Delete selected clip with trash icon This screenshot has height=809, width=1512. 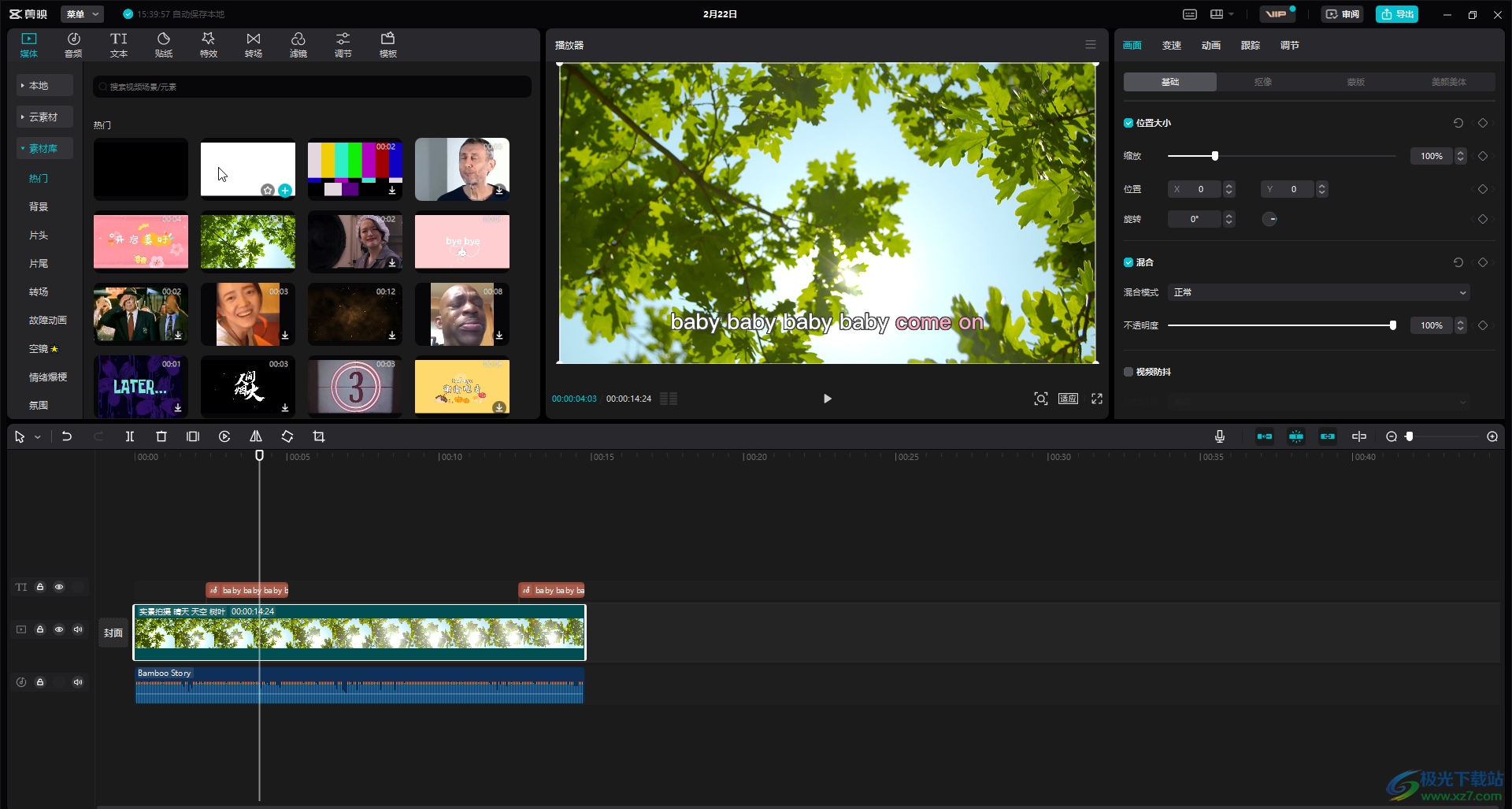(161, 436)
